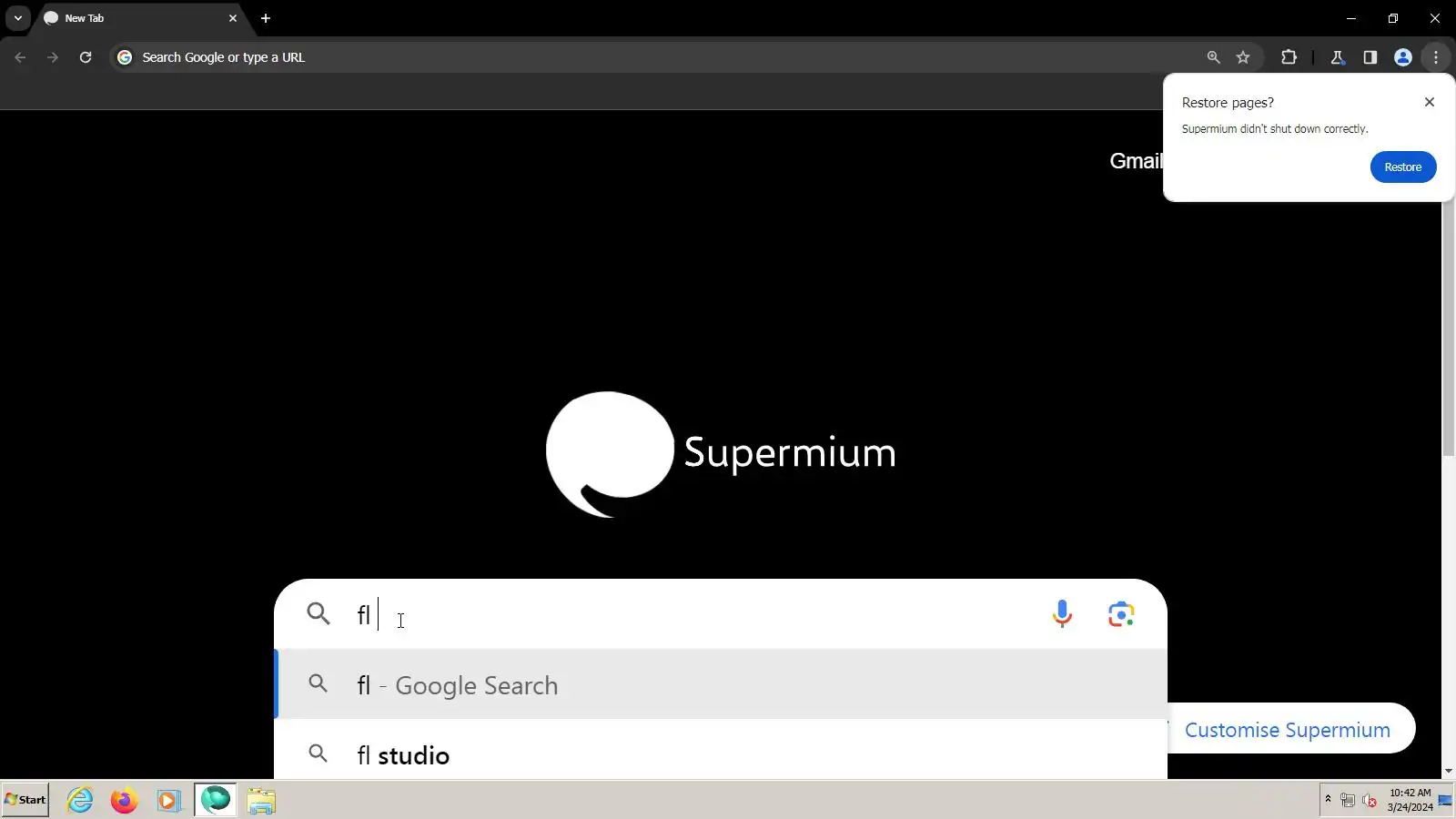Close the New Tab tab
Image resolution: width=1456 pixels, height=819 pixels.
(233, 18)
